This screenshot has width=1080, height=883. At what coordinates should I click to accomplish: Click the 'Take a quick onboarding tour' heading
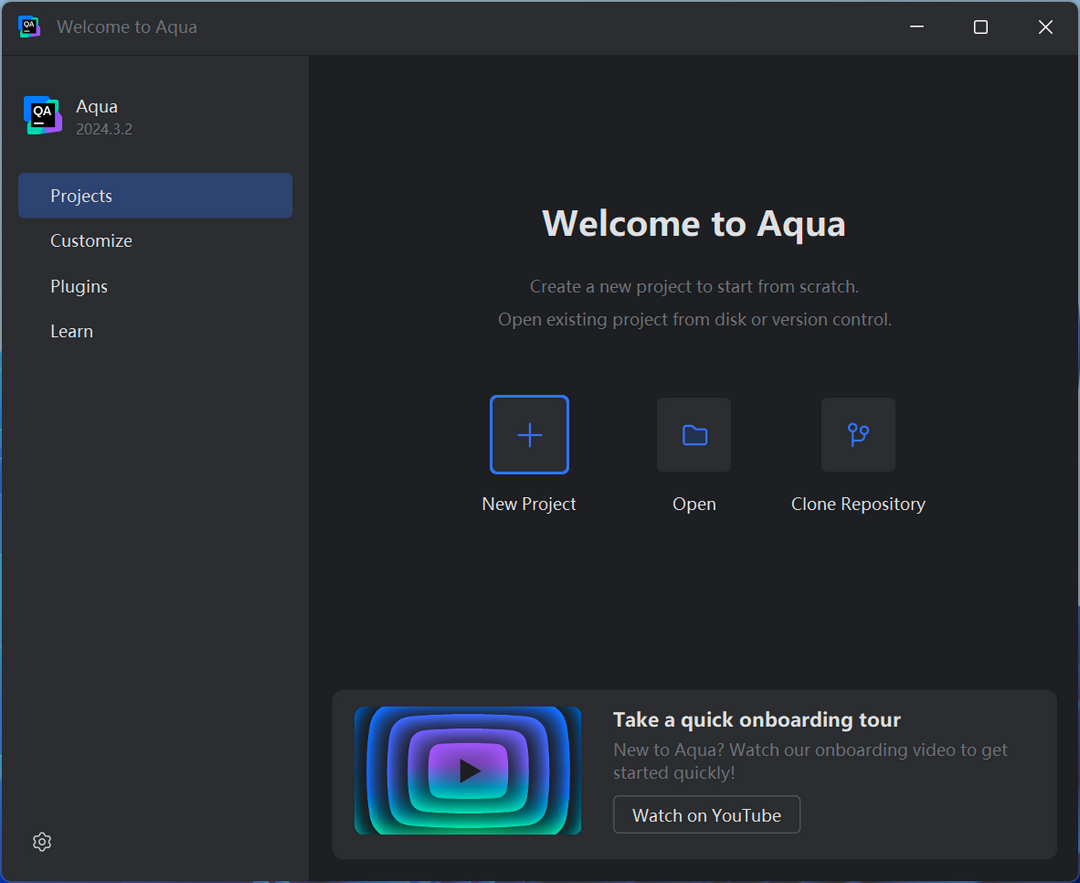tap(756, 719)
